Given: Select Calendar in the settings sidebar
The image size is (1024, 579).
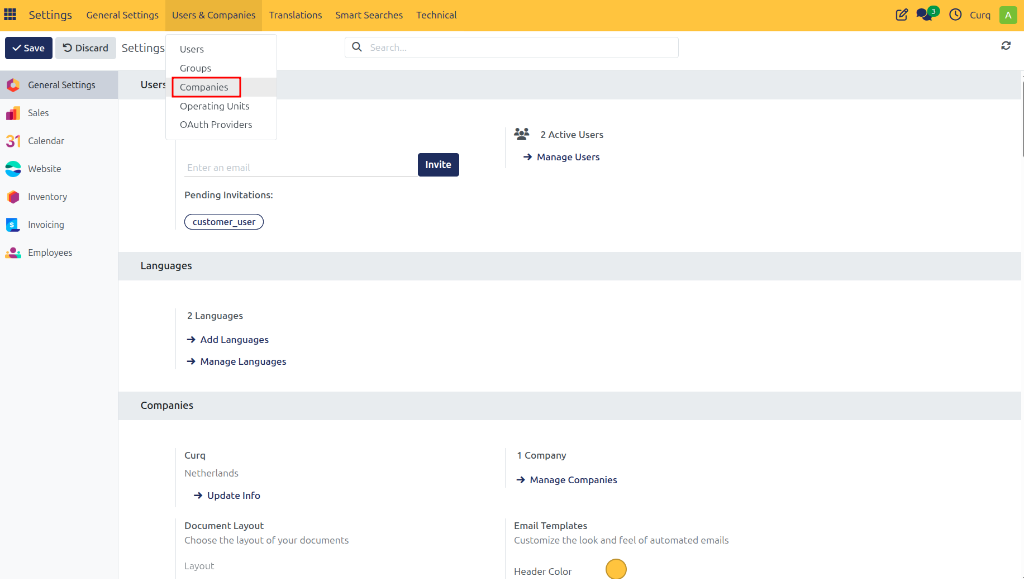Looking at the screenshot, I should [59, 141].
